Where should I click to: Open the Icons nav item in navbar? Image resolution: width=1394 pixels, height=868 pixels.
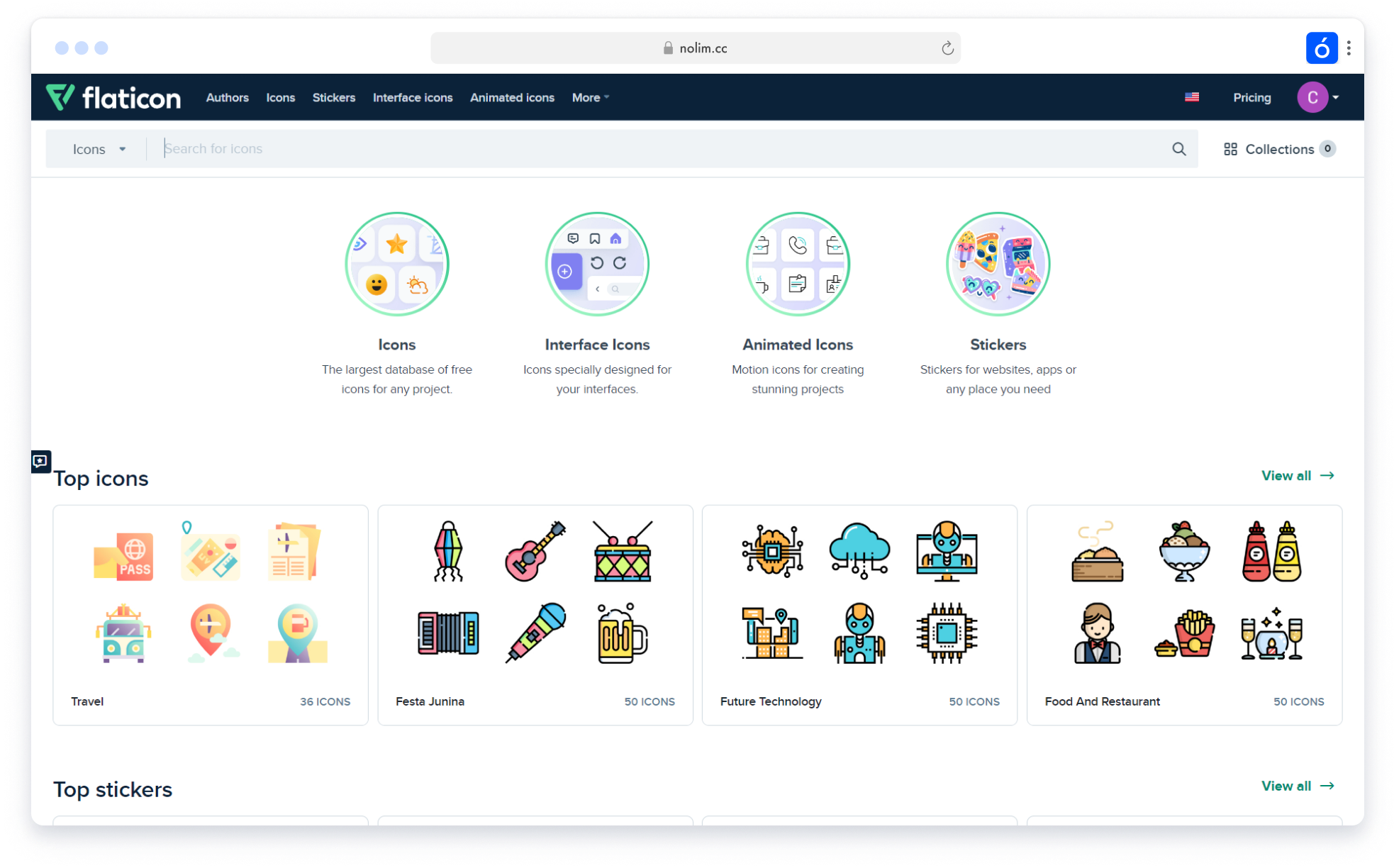pyautogui.click(x=281, y=98)
